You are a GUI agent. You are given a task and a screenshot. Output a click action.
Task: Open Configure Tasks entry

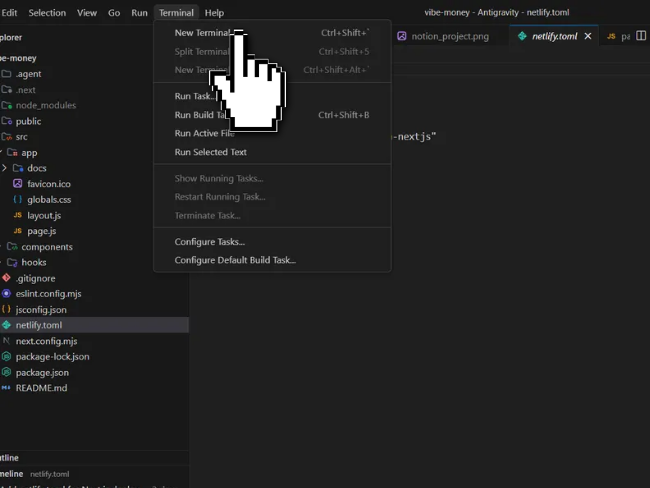[x=272, y=242]
